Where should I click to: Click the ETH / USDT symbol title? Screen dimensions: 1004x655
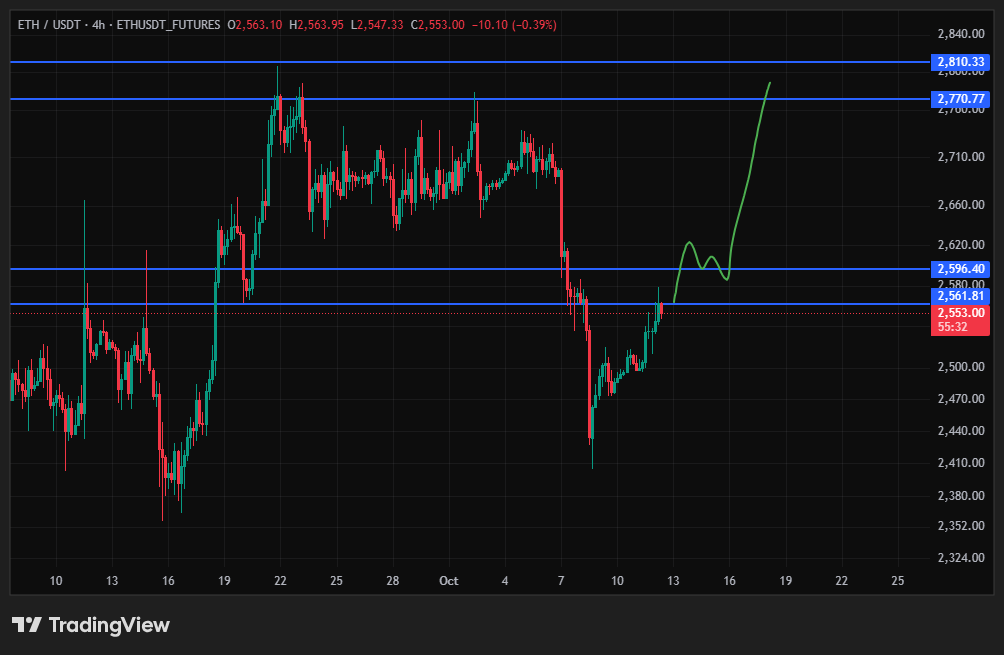pyautogui.click(x=49, y=25)
